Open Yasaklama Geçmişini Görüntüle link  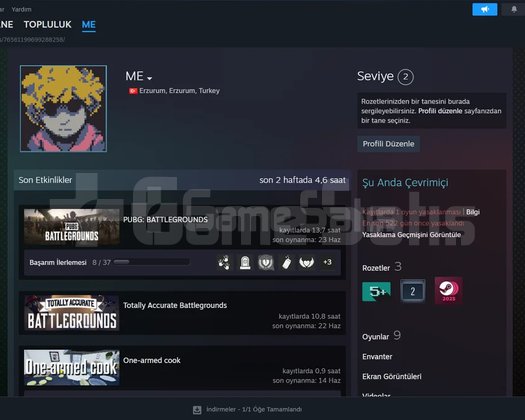click(x=411, y=235)
